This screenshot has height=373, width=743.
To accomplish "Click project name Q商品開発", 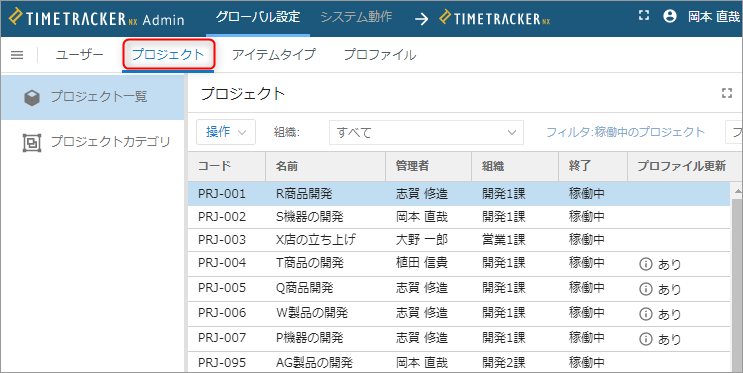I will (x=305, y=288).
